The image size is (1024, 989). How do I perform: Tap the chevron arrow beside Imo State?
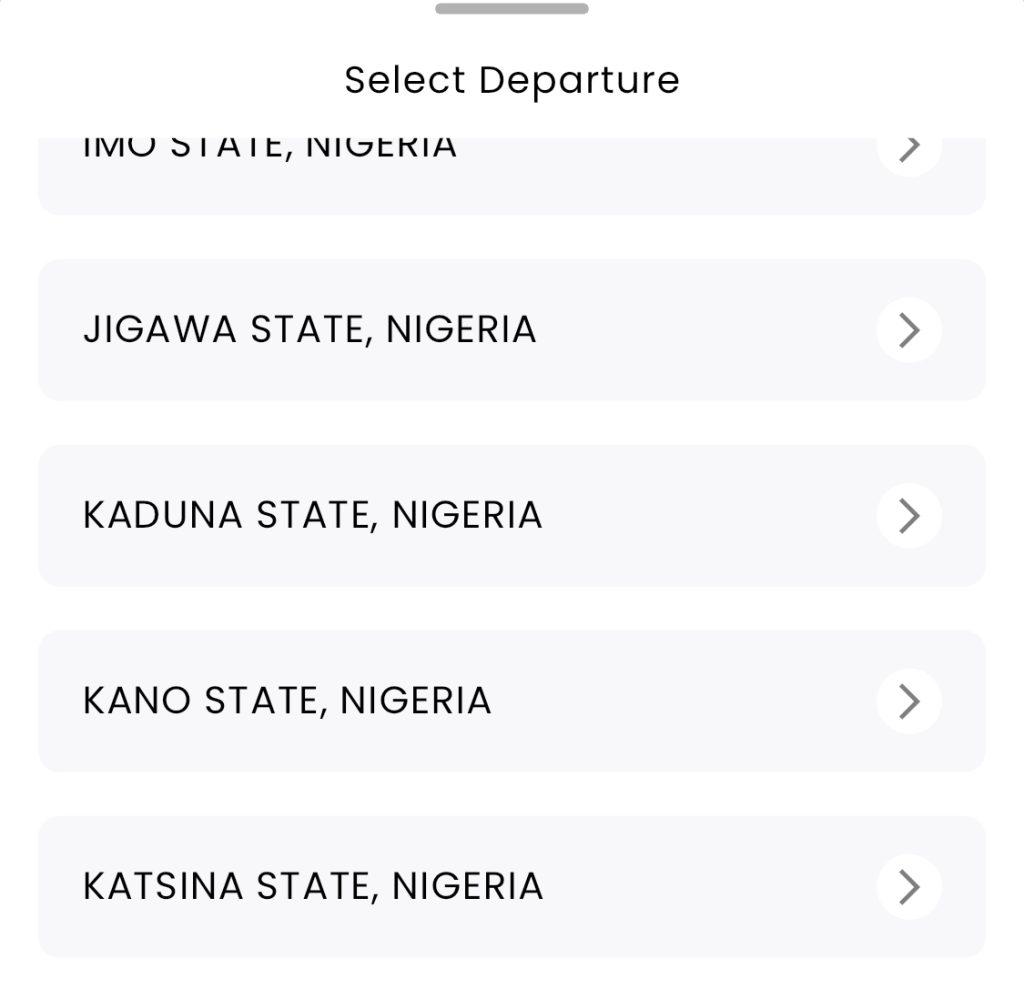908,152
